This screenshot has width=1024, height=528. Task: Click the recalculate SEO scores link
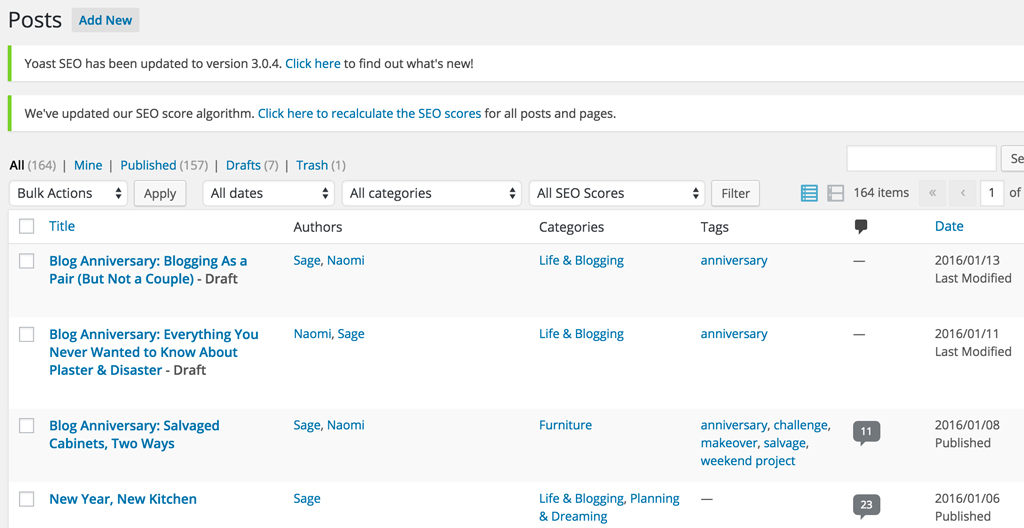369,114
